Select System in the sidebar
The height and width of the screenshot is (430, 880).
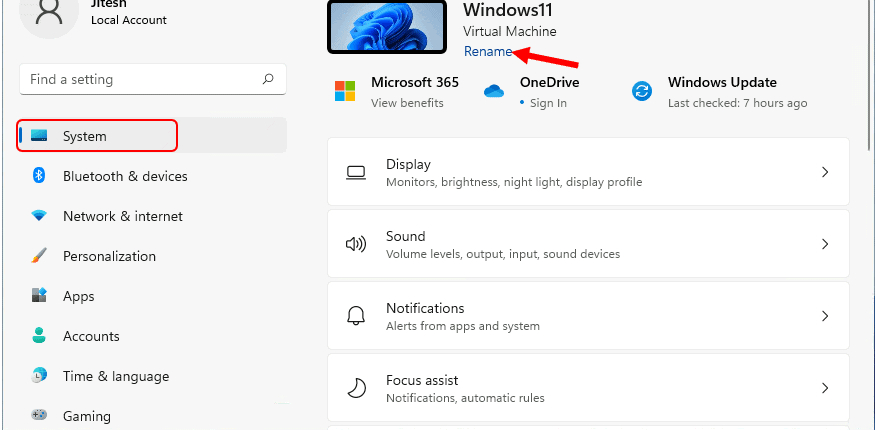(x=152, y=135)
